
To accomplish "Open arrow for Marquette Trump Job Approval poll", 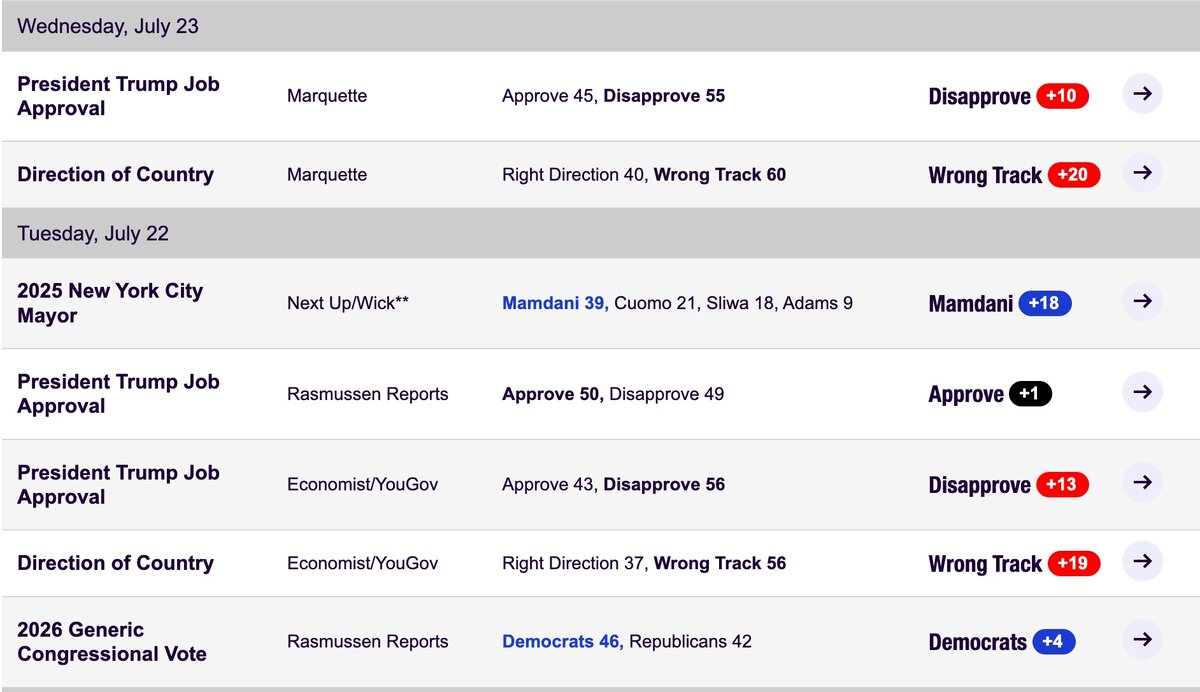I will pos(1142,94).
